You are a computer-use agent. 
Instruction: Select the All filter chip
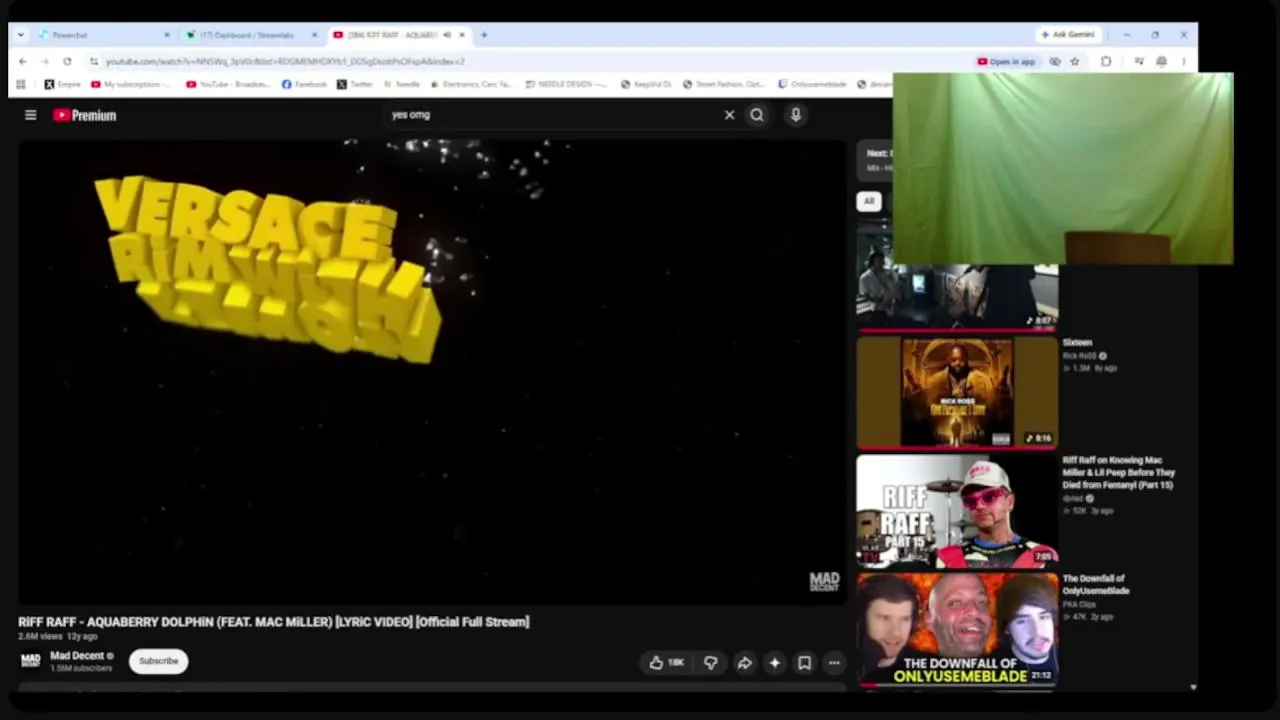pyautogui.click(x=869, y=201)
